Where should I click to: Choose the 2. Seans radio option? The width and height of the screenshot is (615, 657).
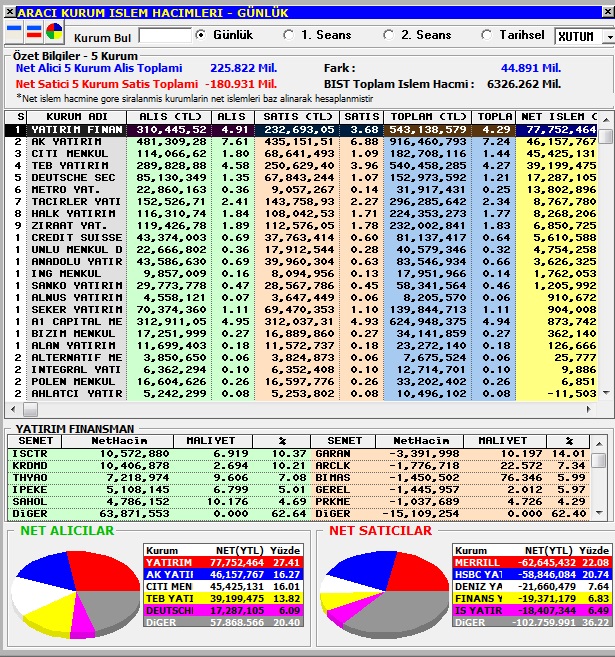pyautogui.click(x=388, y=35)
